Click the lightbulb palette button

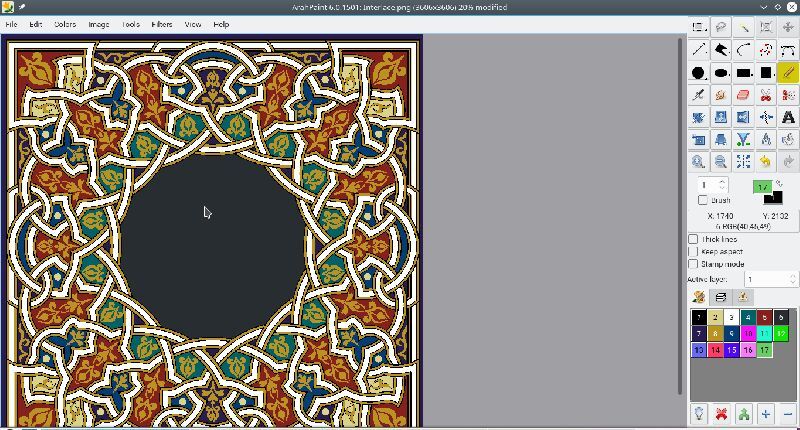click(x=698, y=414)
